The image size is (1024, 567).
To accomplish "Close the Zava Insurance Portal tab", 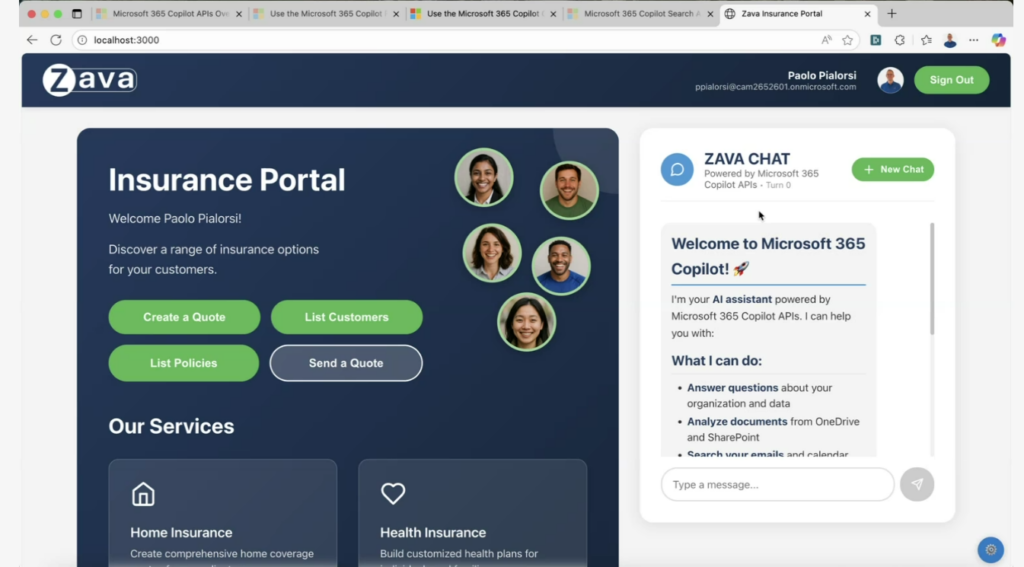I will click(867, 14).
